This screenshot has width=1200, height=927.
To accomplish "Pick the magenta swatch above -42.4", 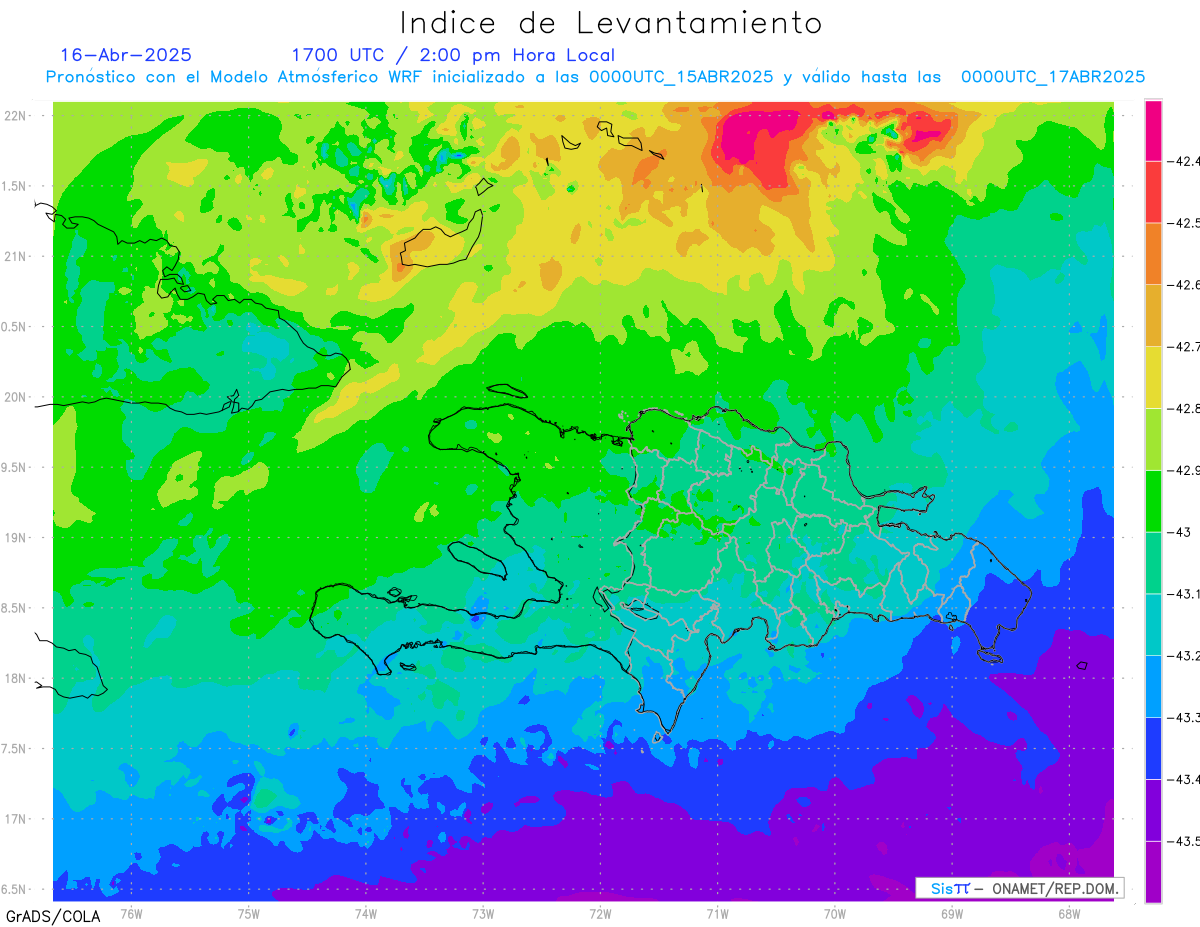I will 1153,130.
